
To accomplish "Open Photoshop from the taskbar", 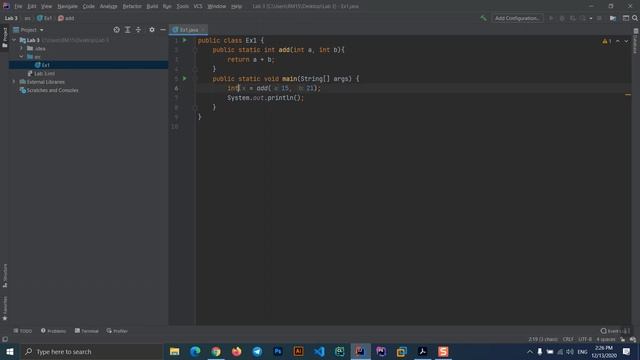I will (278, 351).
